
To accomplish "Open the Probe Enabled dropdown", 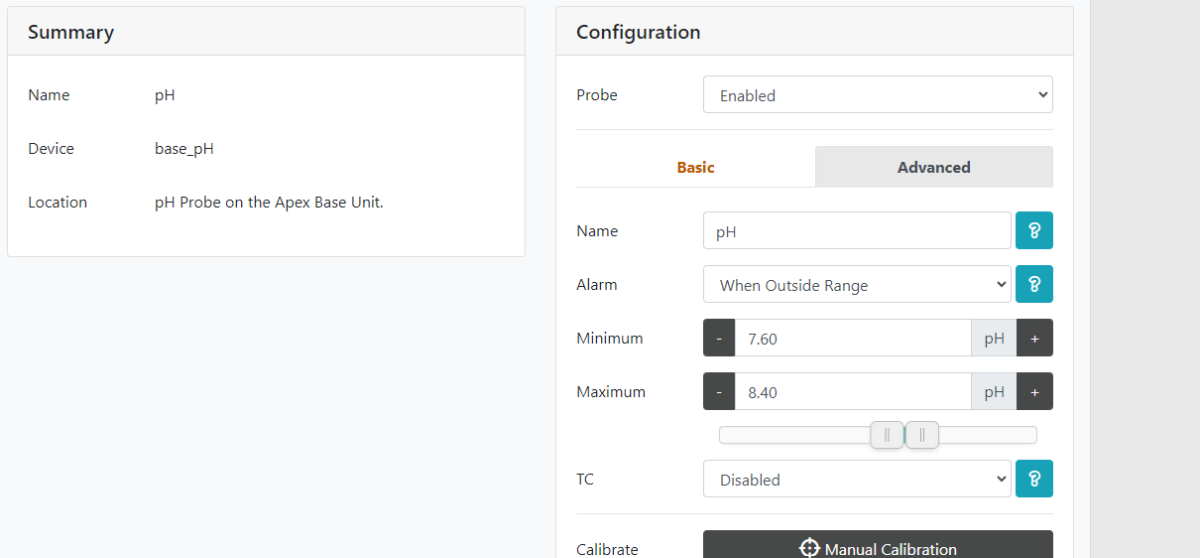I will 878,95.
